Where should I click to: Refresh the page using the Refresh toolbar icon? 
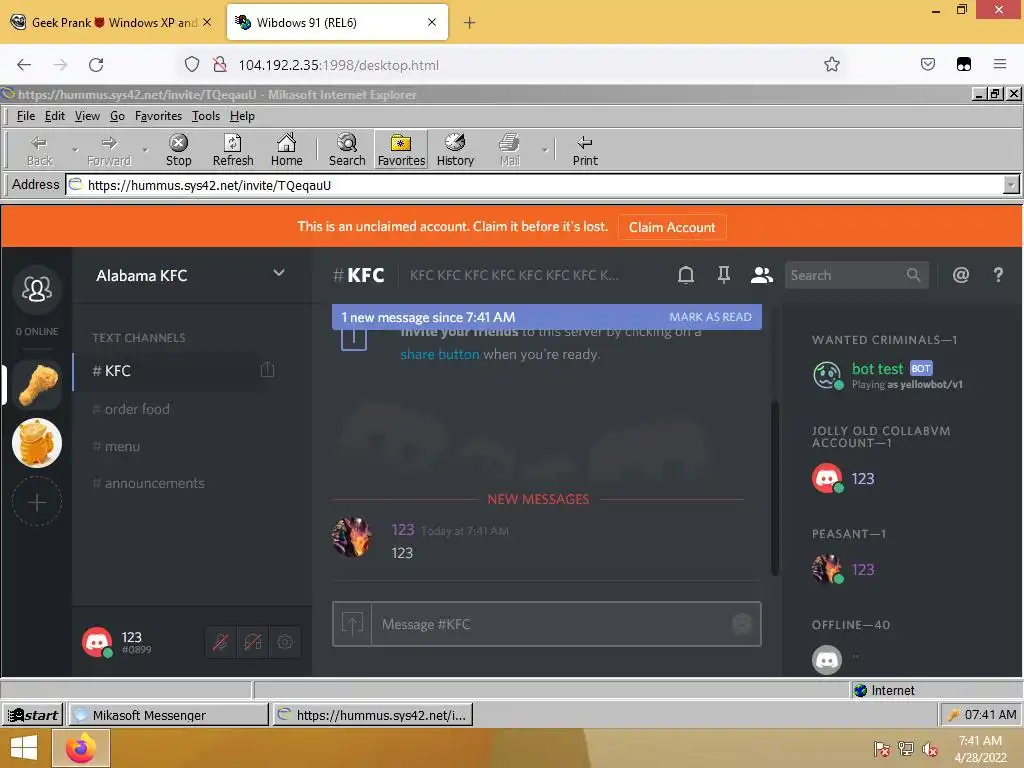point(232,150)
